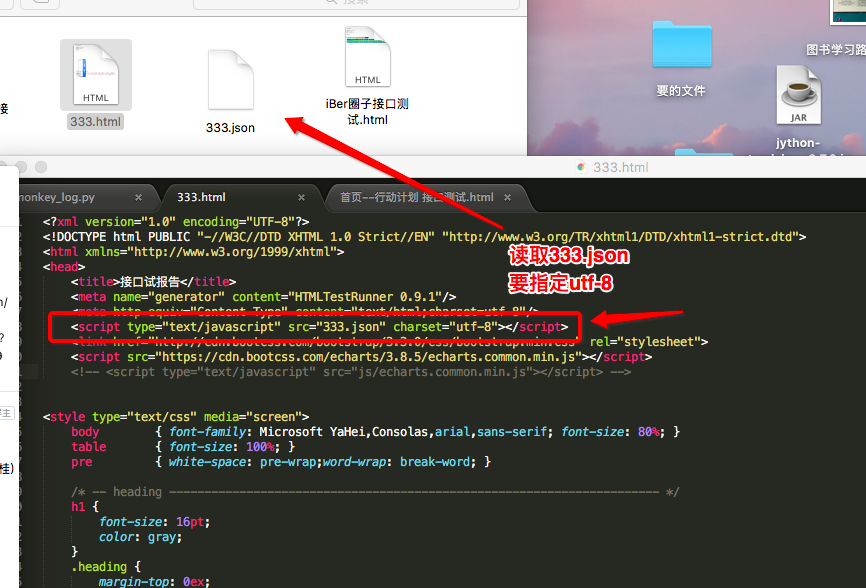Click the font-size 16pt declaration
866x588 pixels.
pyautogui.click(x=155, y=522)
